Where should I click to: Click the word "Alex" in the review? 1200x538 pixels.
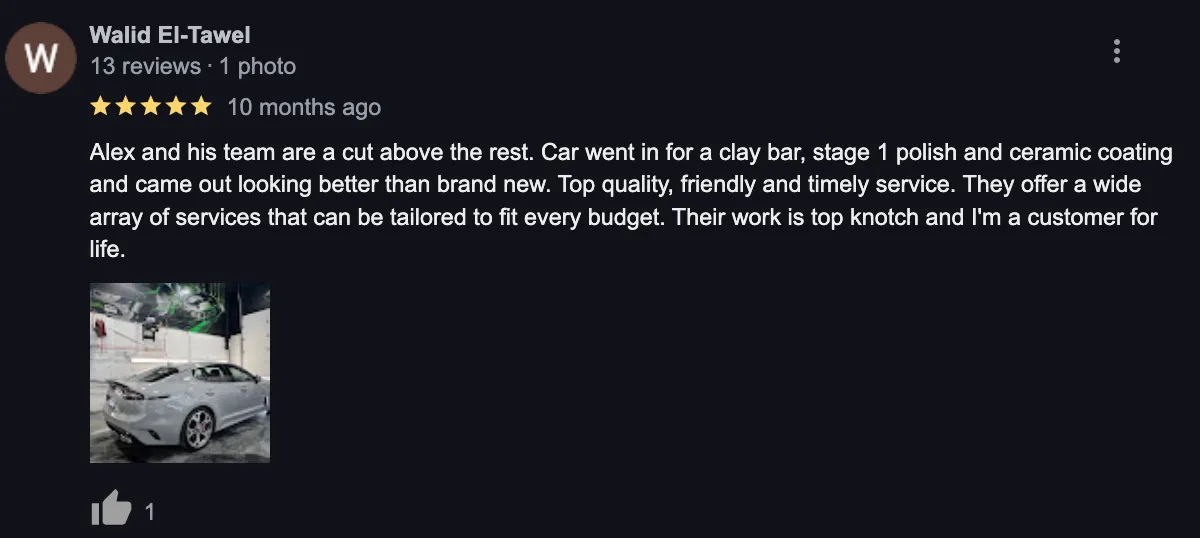(110, 154)
